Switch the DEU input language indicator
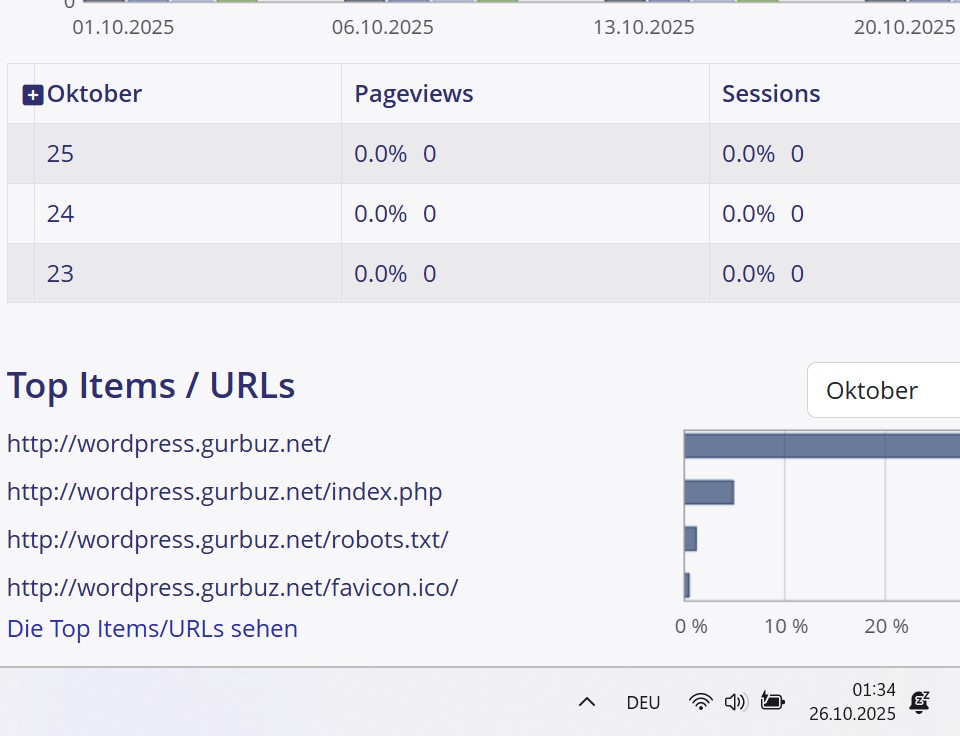This screenshot has height=736, width=960. 643,703
